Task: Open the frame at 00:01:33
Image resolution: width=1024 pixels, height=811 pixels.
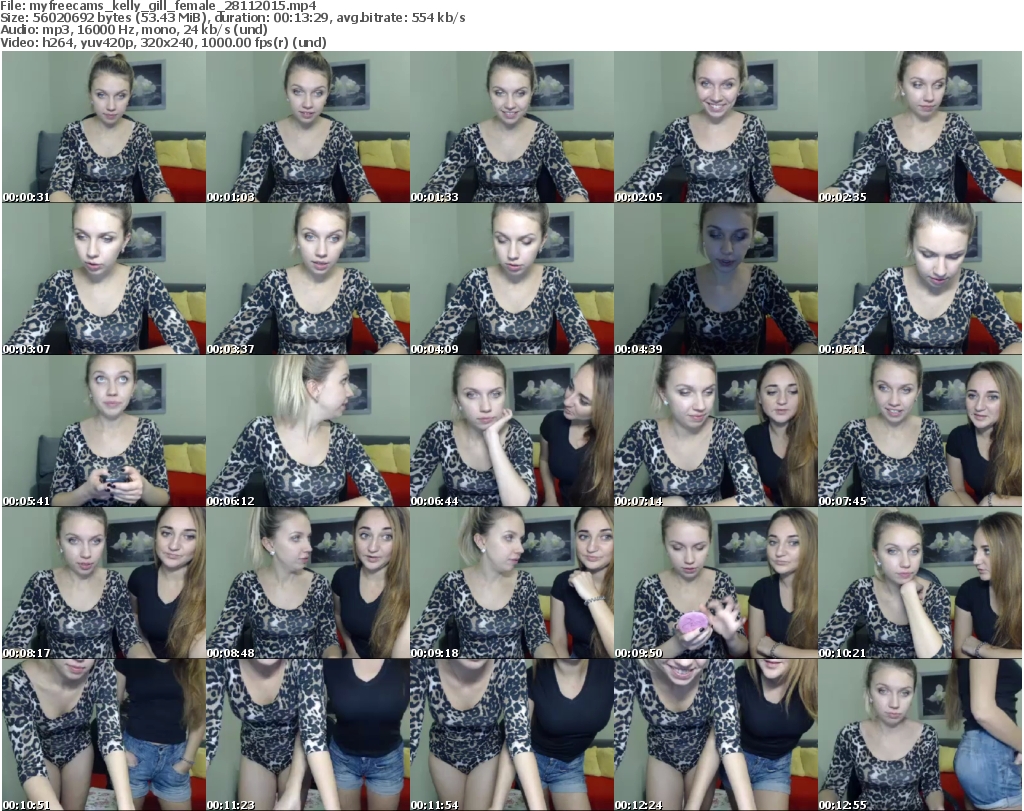Action: pos(512,127)
